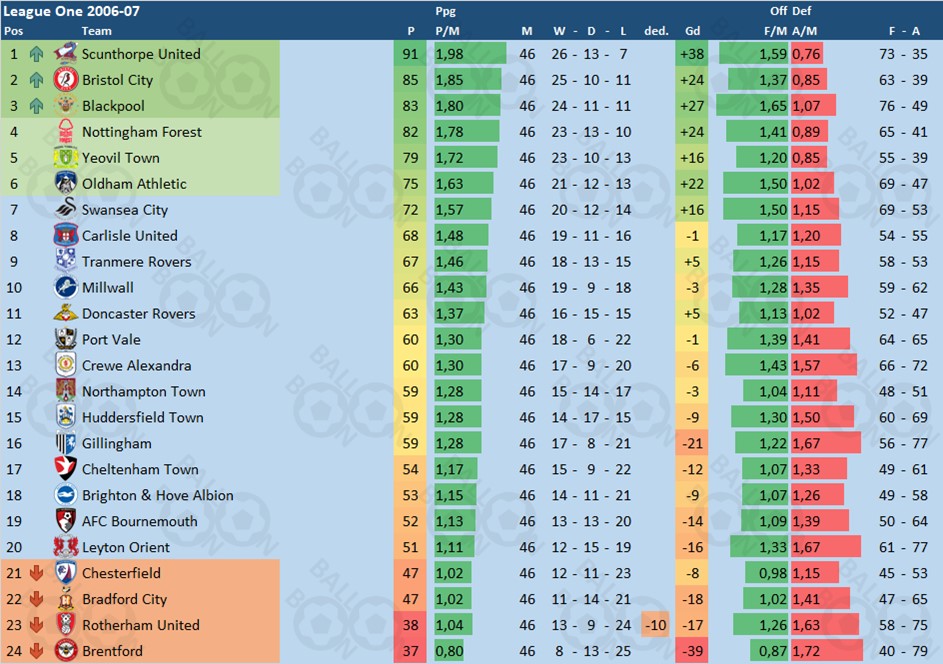Click Rotherham United's -10 deduction cell

coord(655,625)
